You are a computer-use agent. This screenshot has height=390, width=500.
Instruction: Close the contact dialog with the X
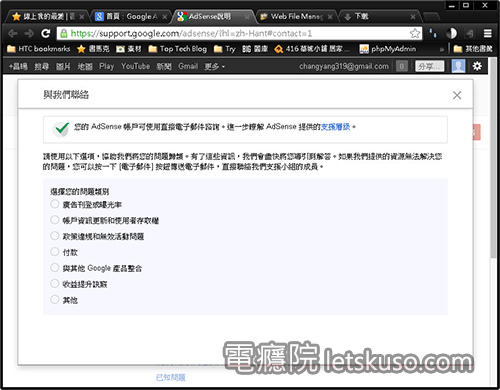(x=457, y=95)
